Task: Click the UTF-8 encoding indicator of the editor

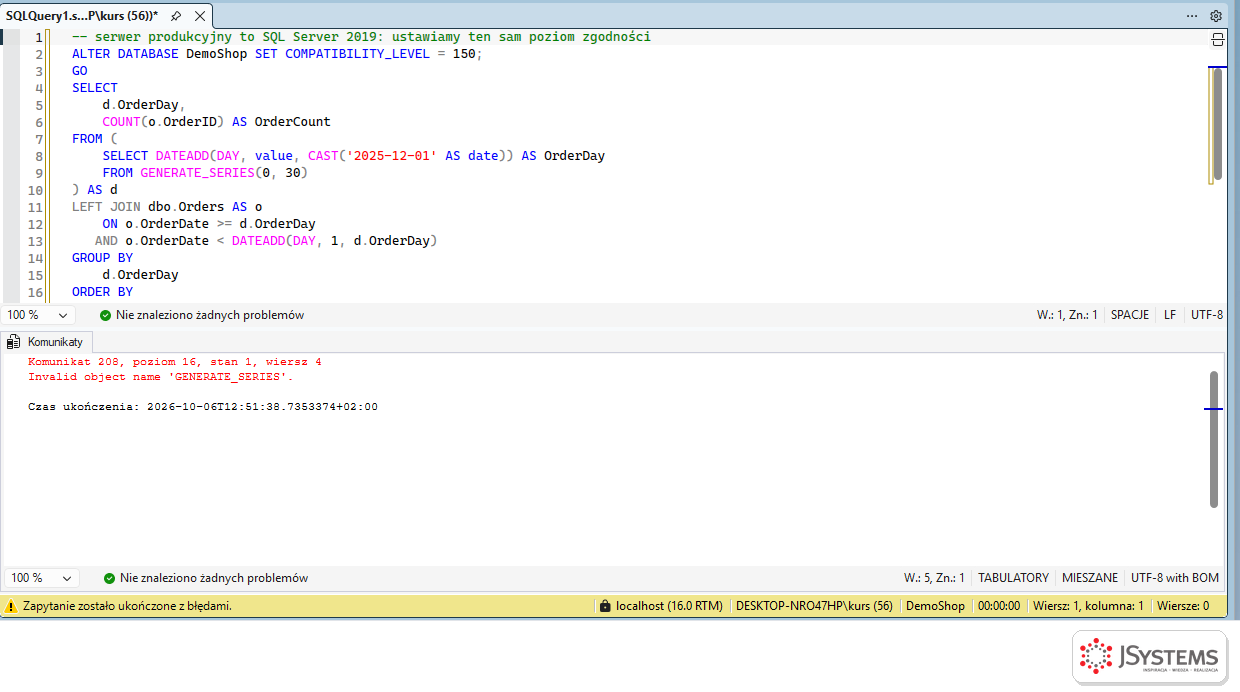Action: [1207, 315]
